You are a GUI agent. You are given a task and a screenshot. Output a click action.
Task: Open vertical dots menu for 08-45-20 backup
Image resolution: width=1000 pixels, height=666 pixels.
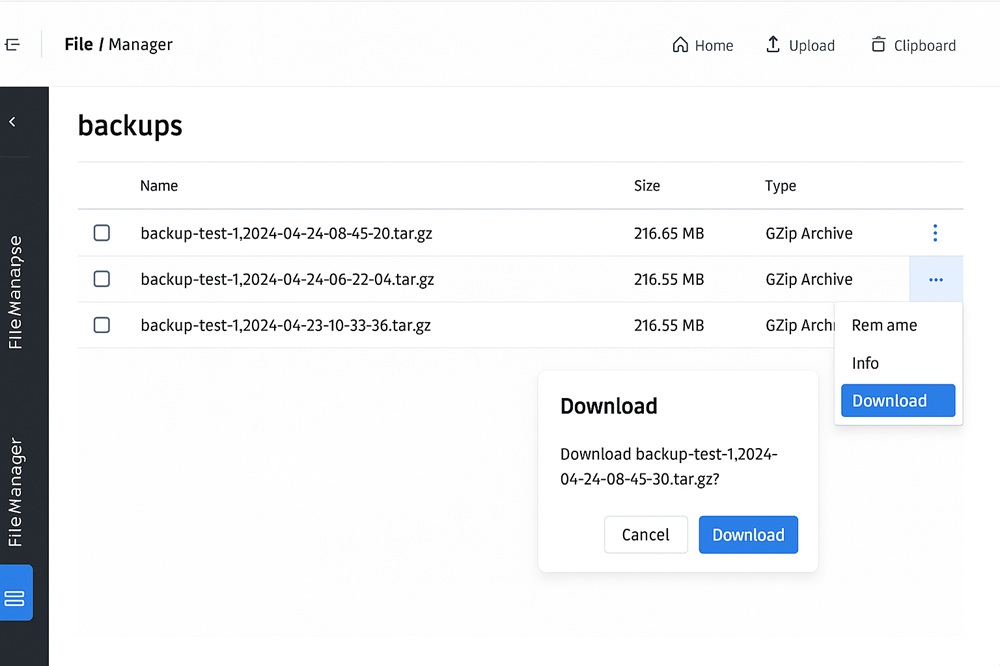[x=935, y=233]
